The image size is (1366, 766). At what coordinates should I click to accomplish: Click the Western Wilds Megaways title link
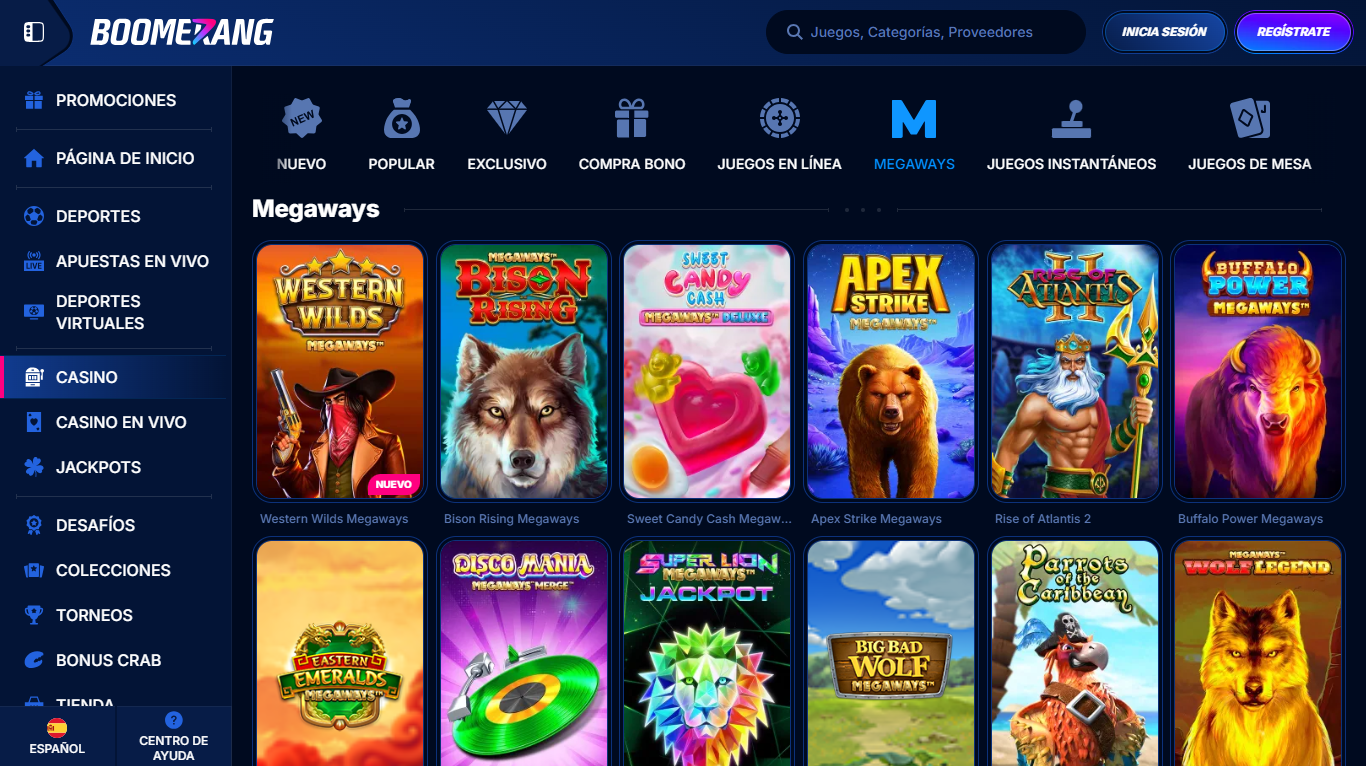point(334,519)
